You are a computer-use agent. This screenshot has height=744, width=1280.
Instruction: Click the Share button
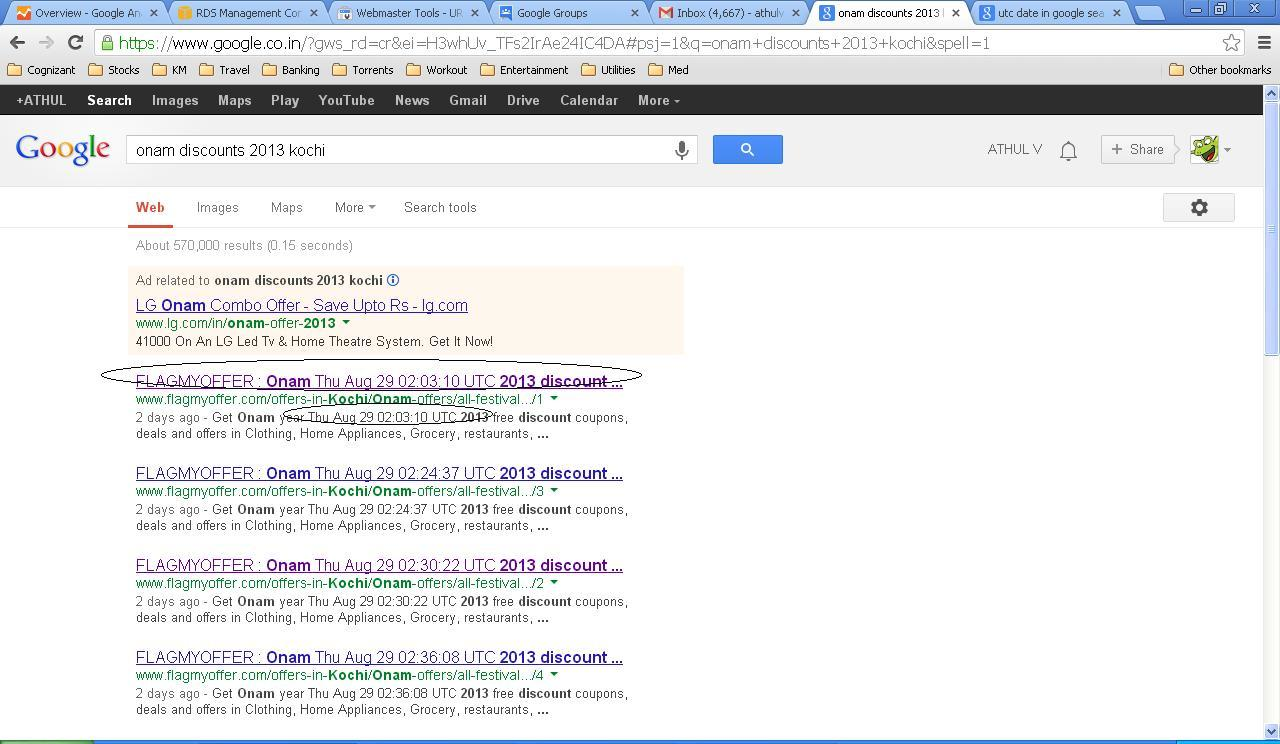click(1137, 149)
